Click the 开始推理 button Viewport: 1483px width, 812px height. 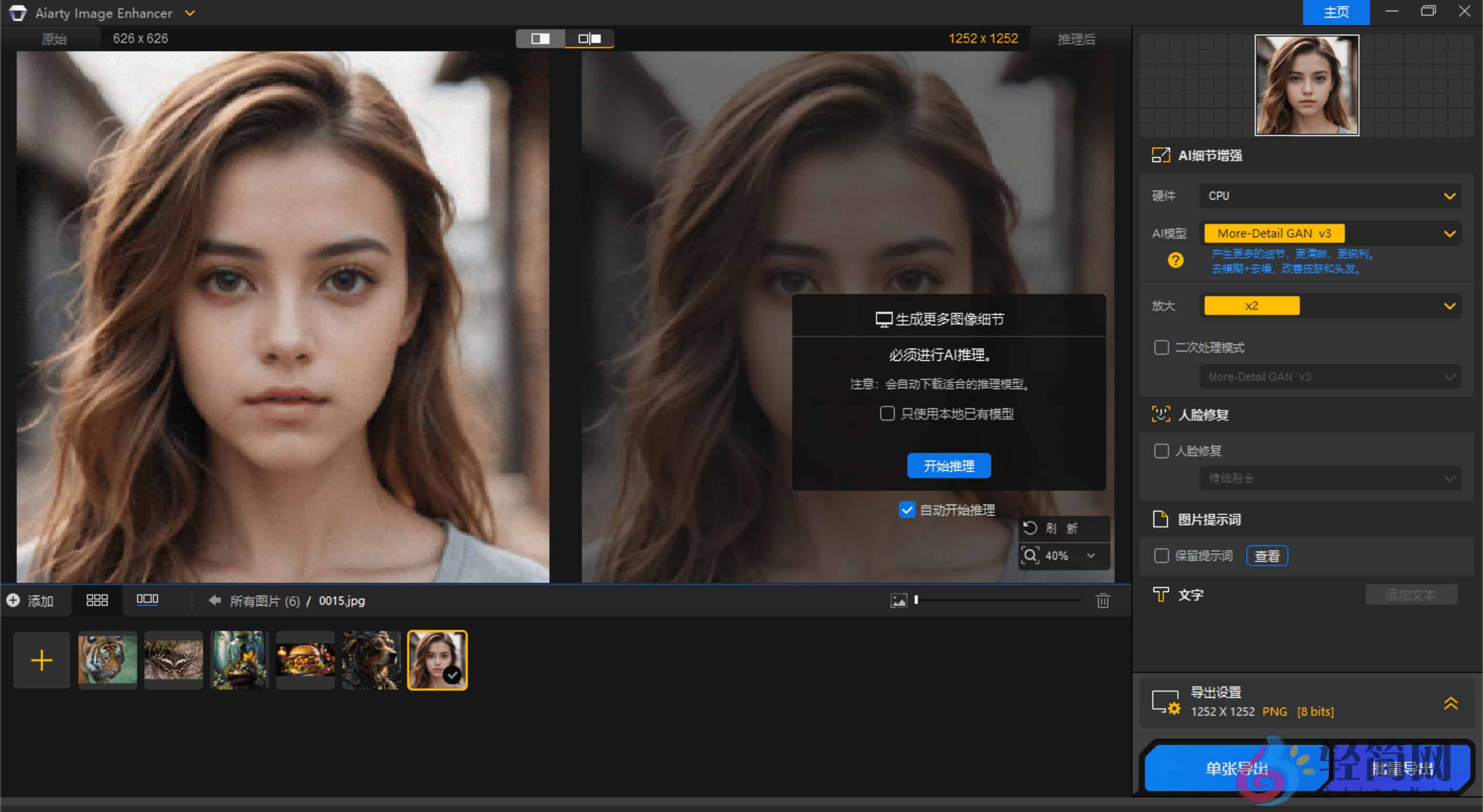pos(948,466)
